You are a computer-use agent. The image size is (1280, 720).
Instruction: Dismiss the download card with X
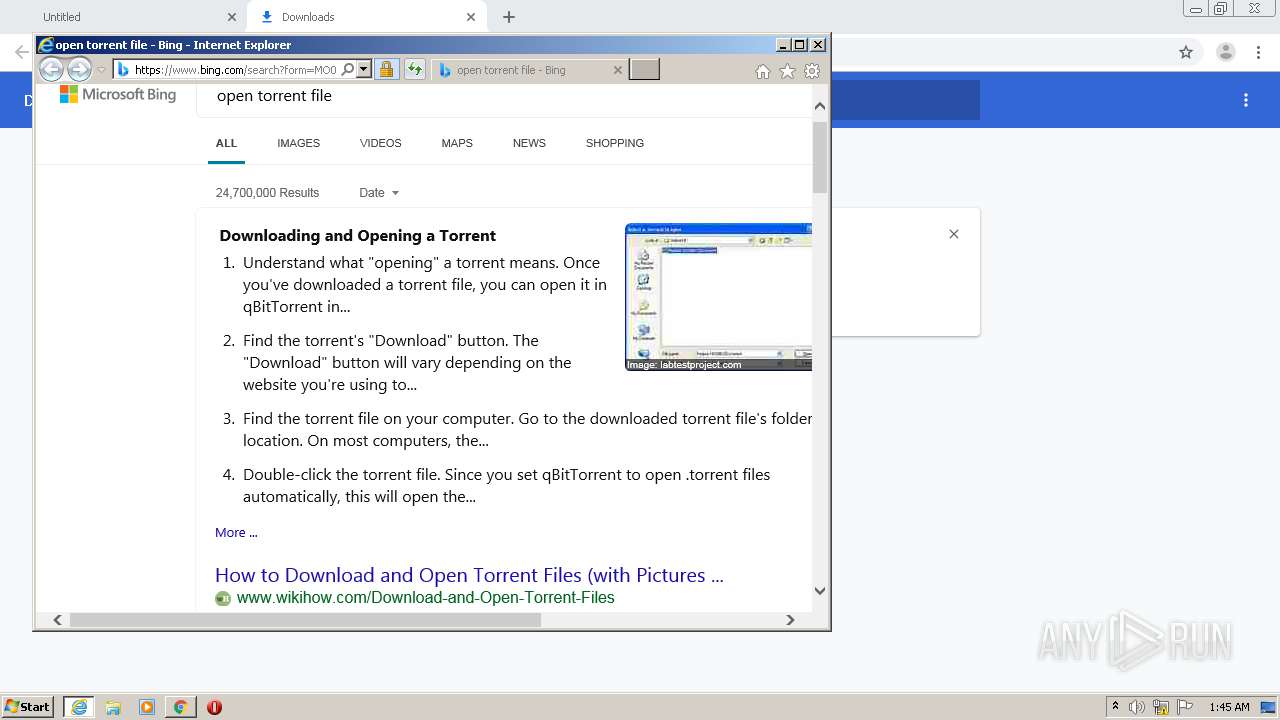tap(954, 234)
